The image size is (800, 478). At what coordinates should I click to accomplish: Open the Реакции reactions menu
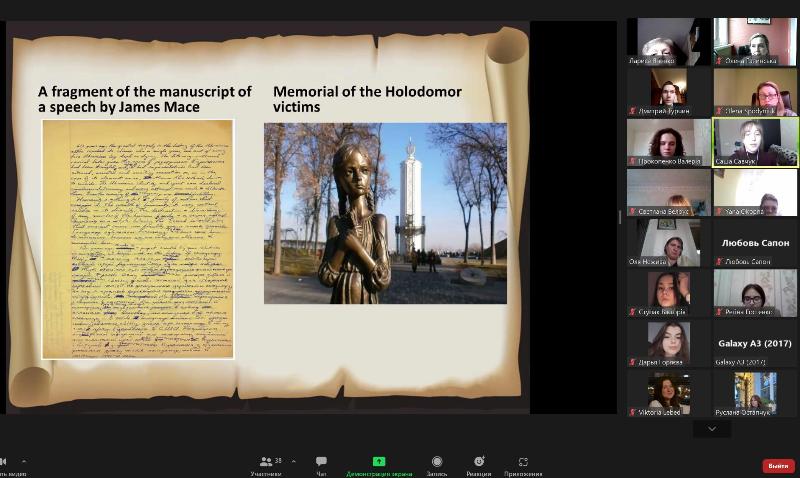pos(479,465)
